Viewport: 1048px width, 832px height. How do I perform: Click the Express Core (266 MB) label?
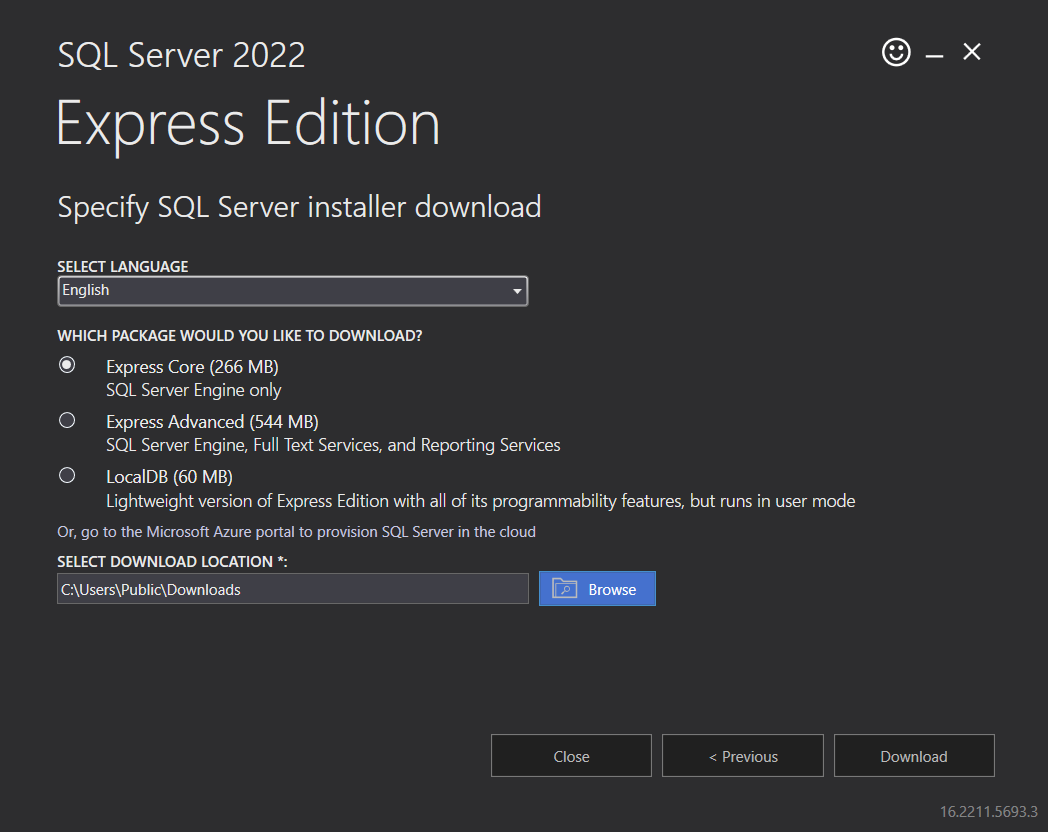[192, 367]
